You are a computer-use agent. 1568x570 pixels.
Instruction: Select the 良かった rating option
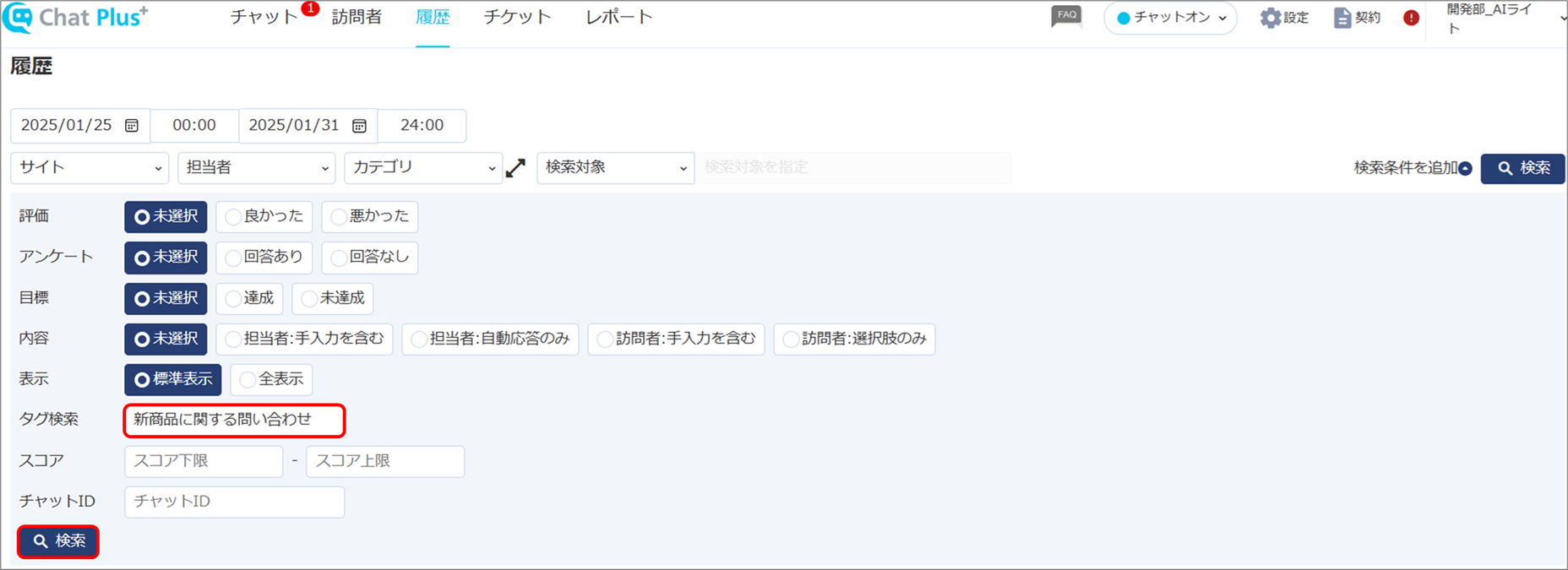coord(264,217)
